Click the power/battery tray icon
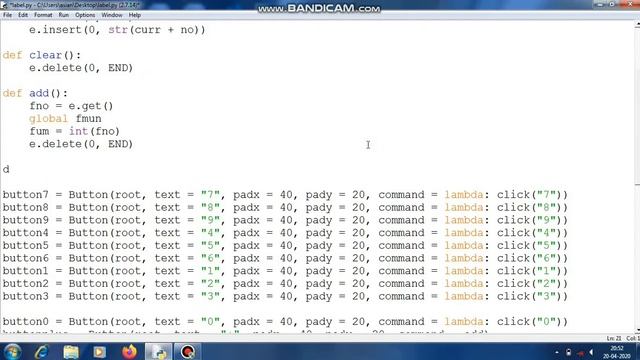The height and width of the screenshot is (360, 640). 568,352
